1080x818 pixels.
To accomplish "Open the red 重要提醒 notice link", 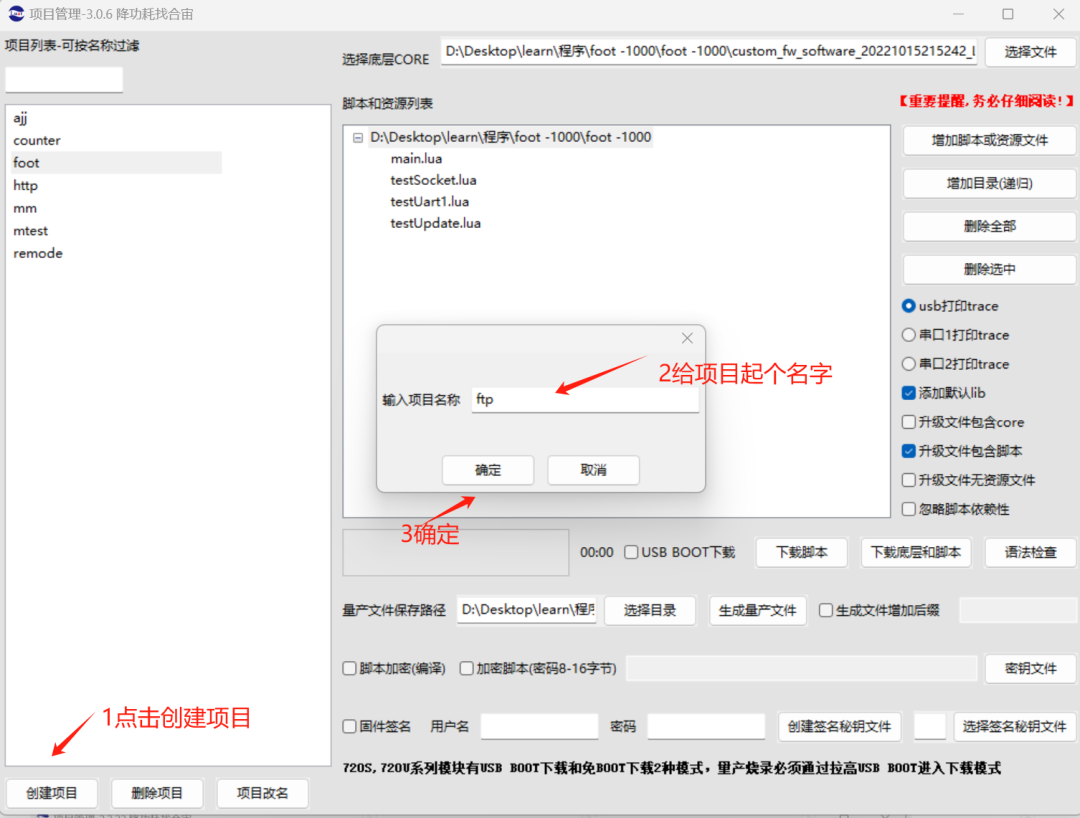I will click(986, 101).
